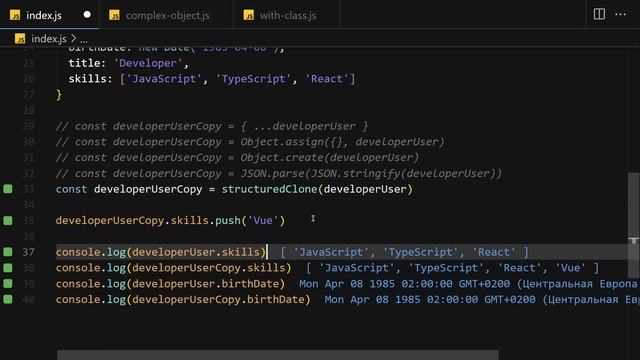
Task: Click the green marker on line 39
Action: [8, 284]
